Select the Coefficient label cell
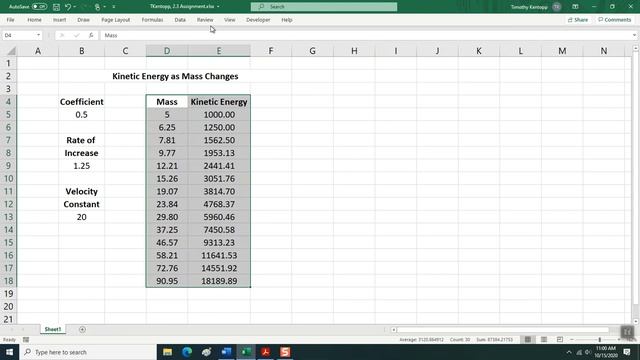 (x=81, y=102)
